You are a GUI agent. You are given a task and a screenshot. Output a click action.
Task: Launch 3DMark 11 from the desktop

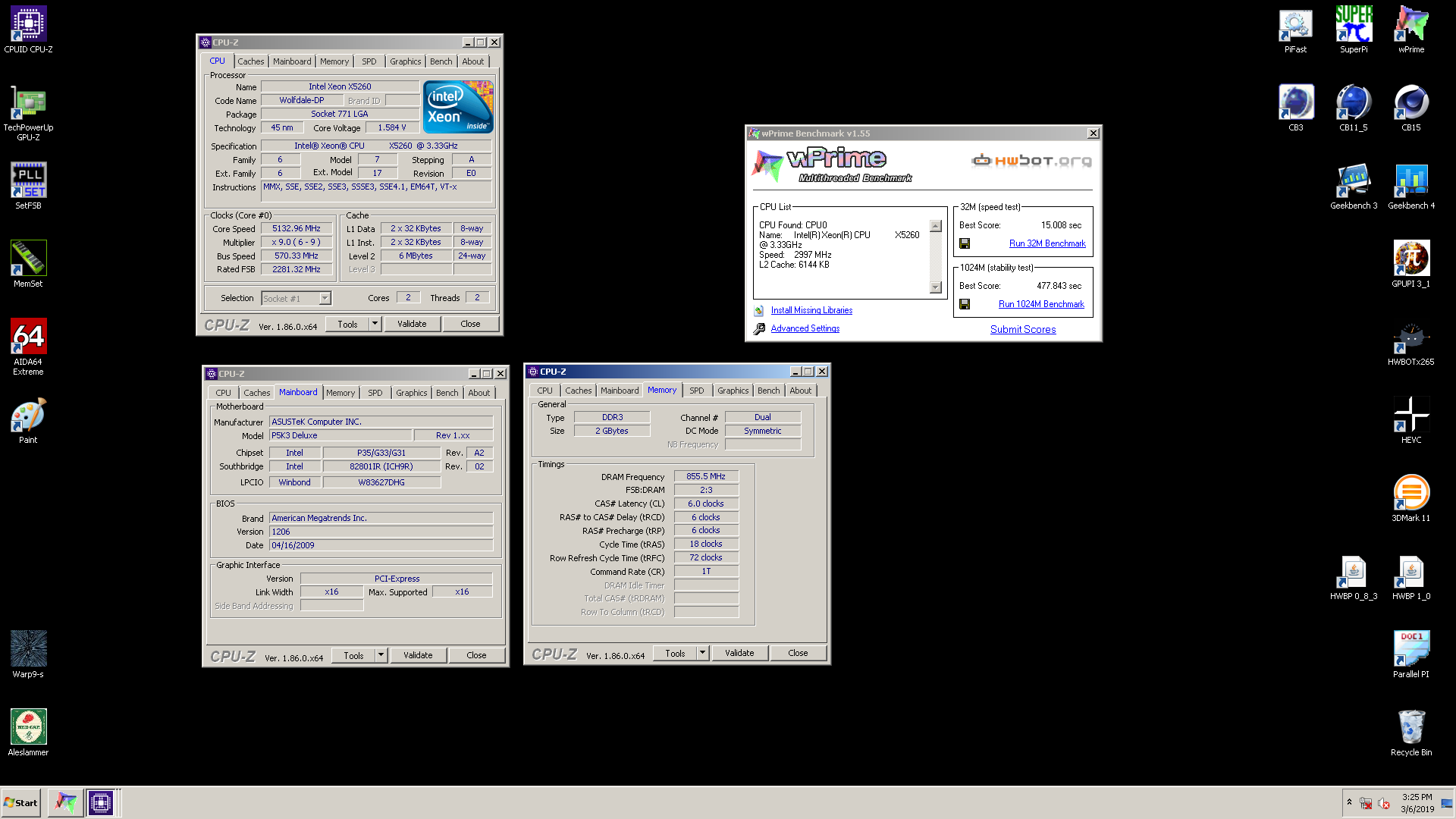tap(1411, 498)
